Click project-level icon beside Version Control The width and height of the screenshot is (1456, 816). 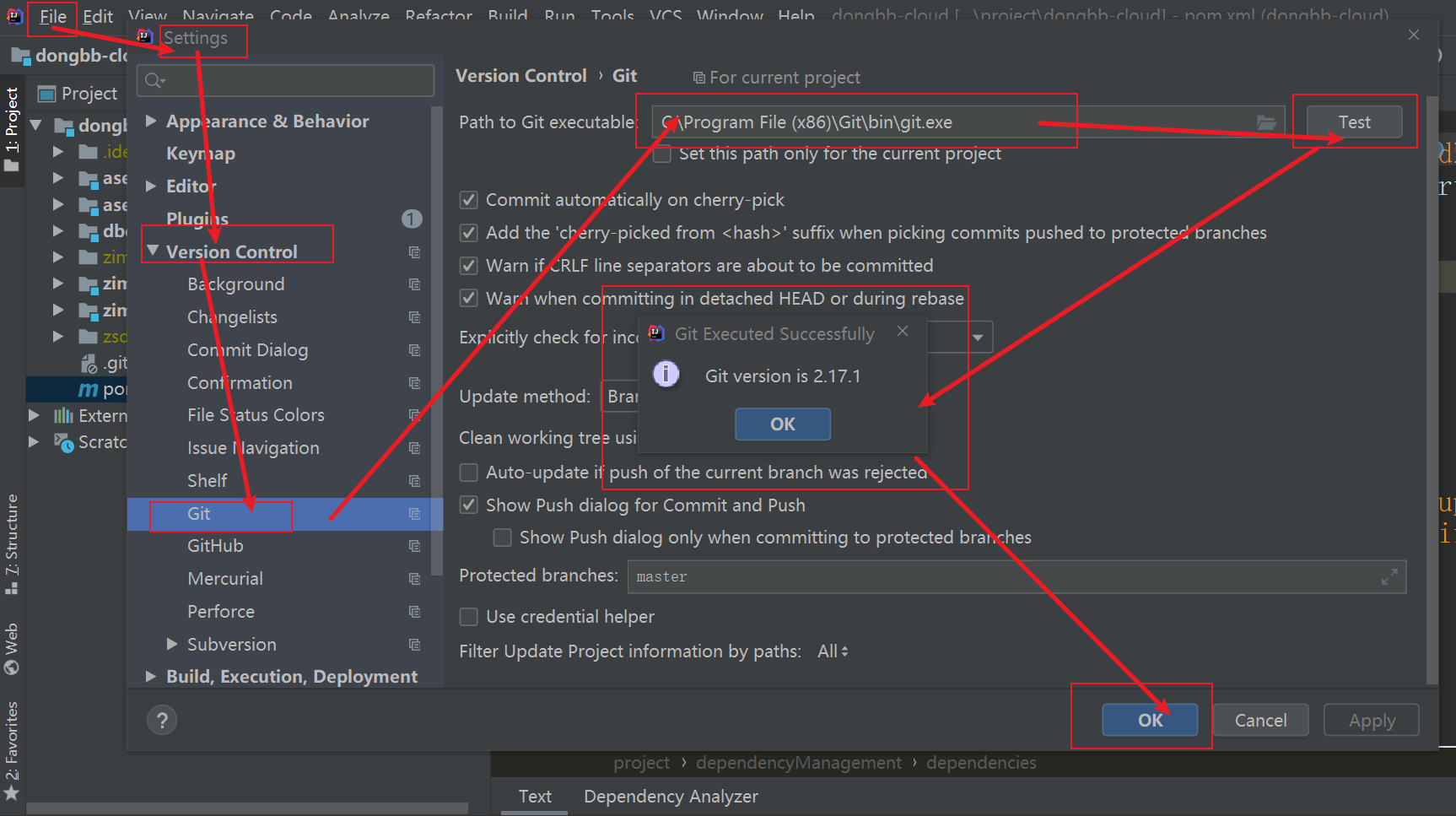pos(414,251)
